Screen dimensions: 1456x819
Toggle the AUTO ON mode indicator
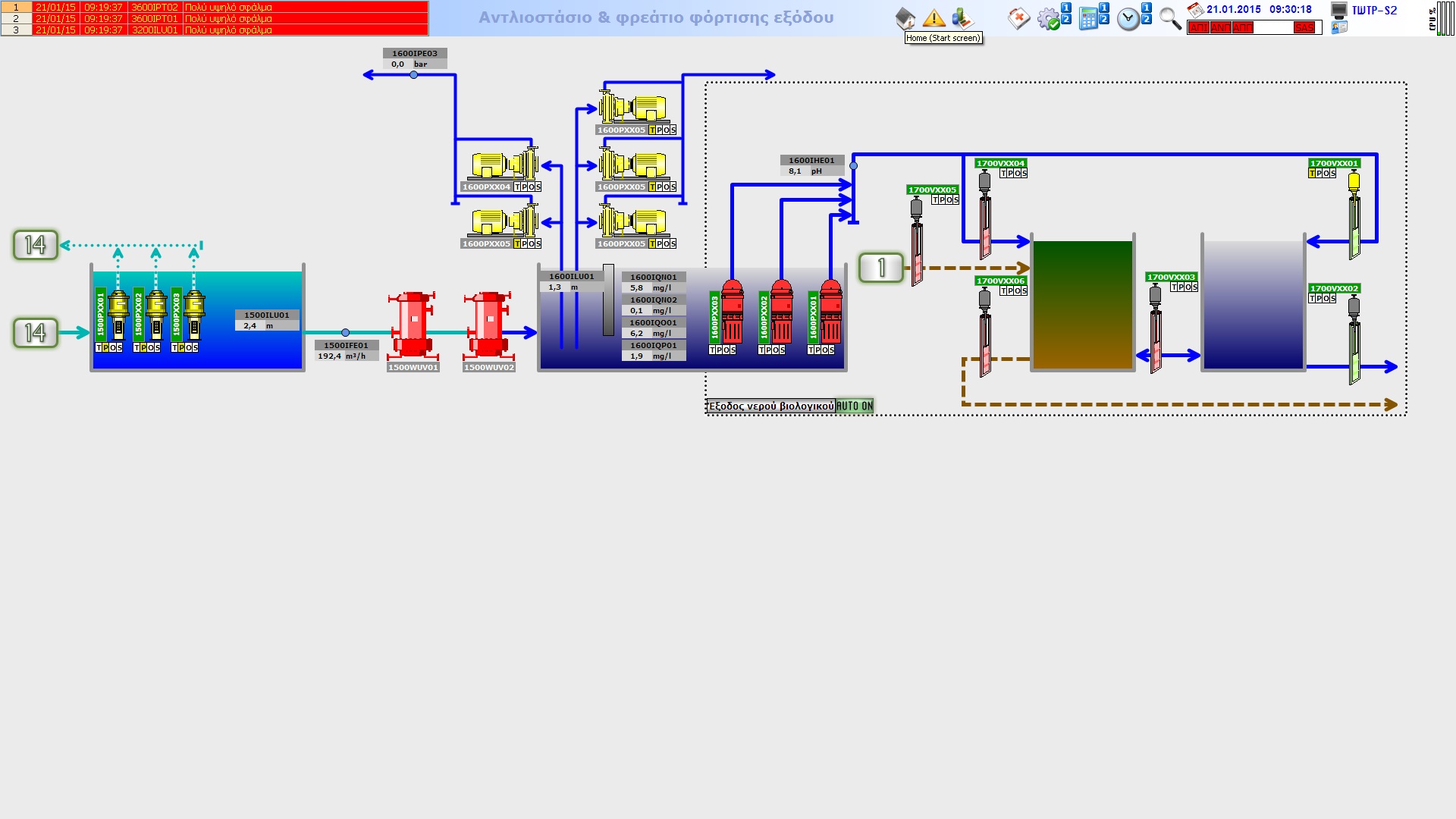pos(855,406)
